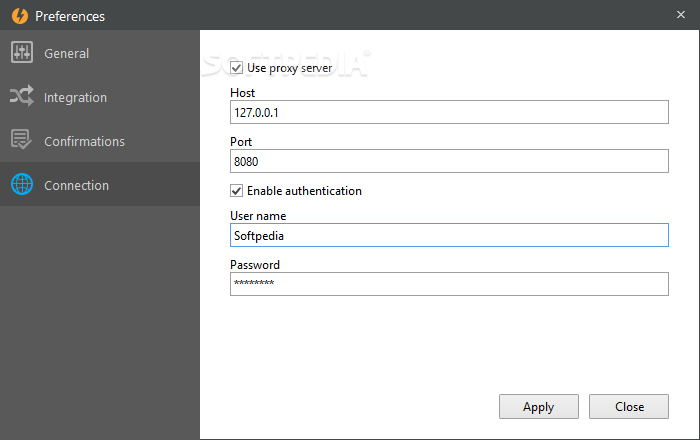Screen dimensions: 700x440
Task: Click the Password label text
Action: tap(255, 265)
